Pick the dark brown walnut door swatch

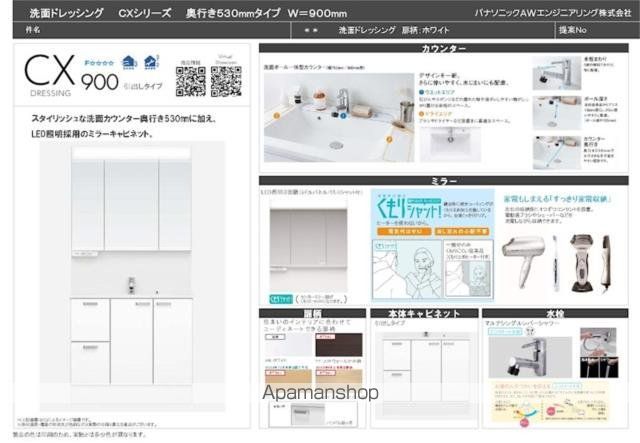tap(339, 345)
